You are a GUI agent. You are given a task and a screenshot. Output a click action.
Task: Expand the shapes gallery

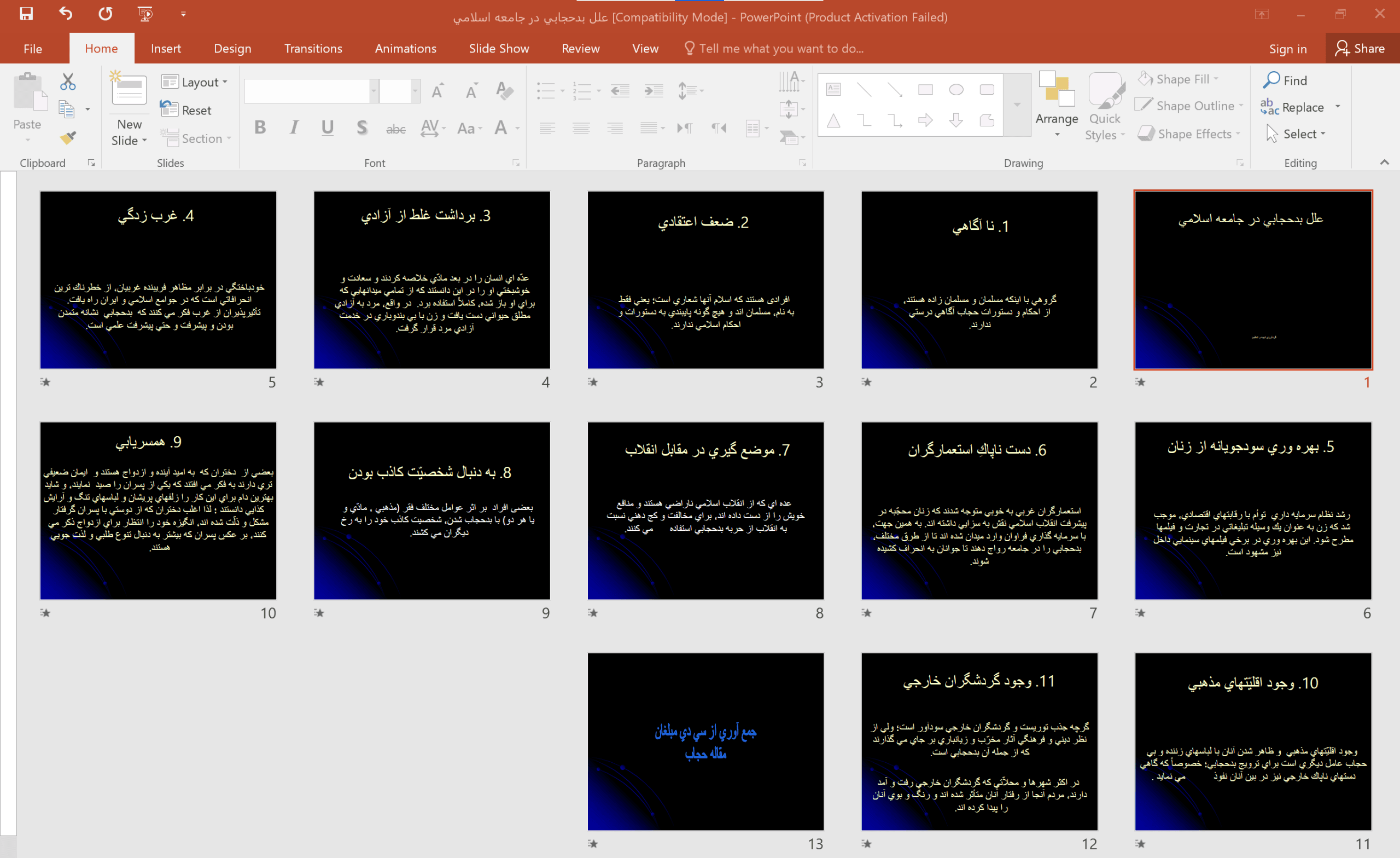coord(1017,105)
